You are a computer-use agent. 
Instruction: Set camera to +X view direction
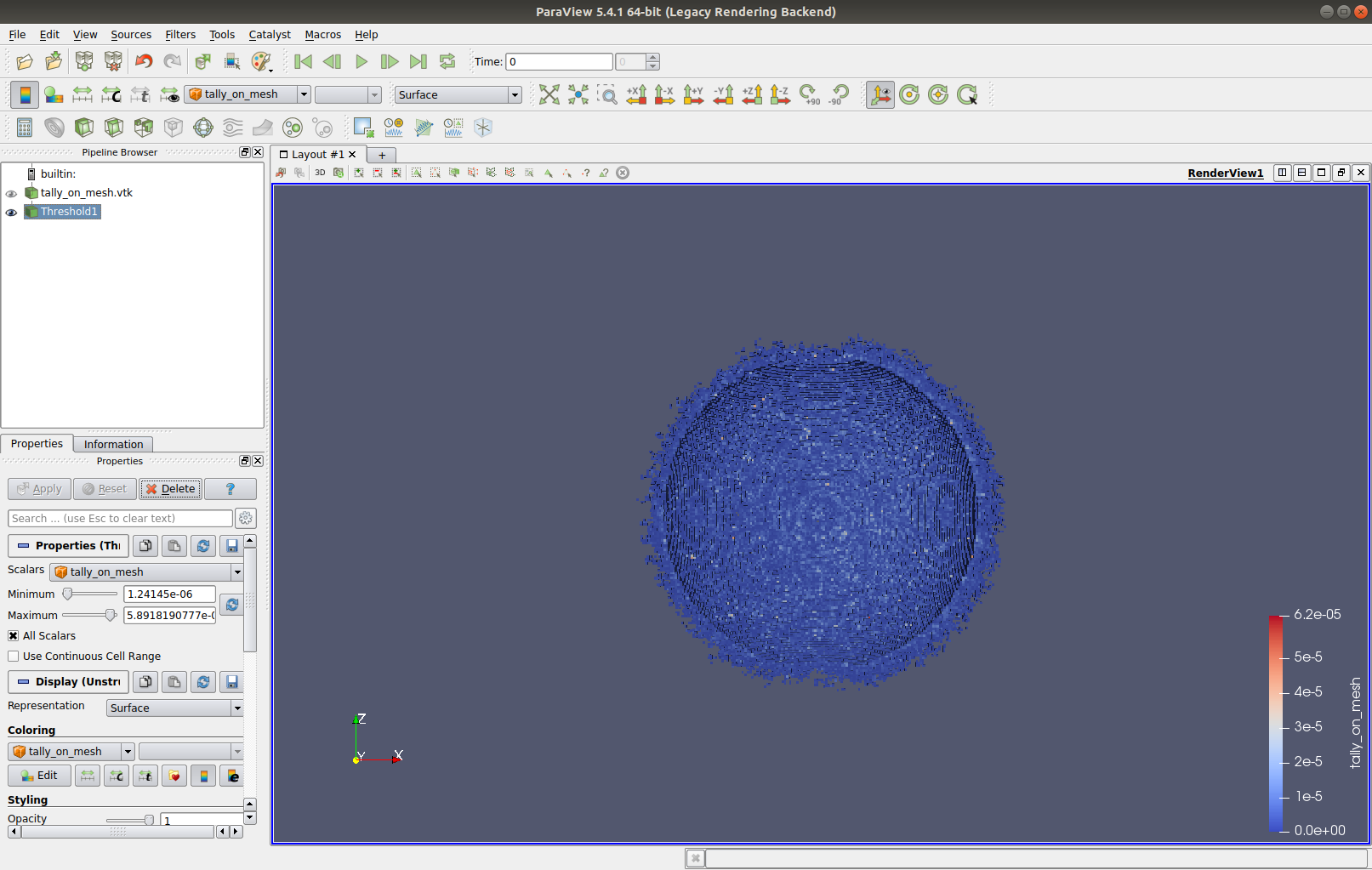(x=636, y=94)
